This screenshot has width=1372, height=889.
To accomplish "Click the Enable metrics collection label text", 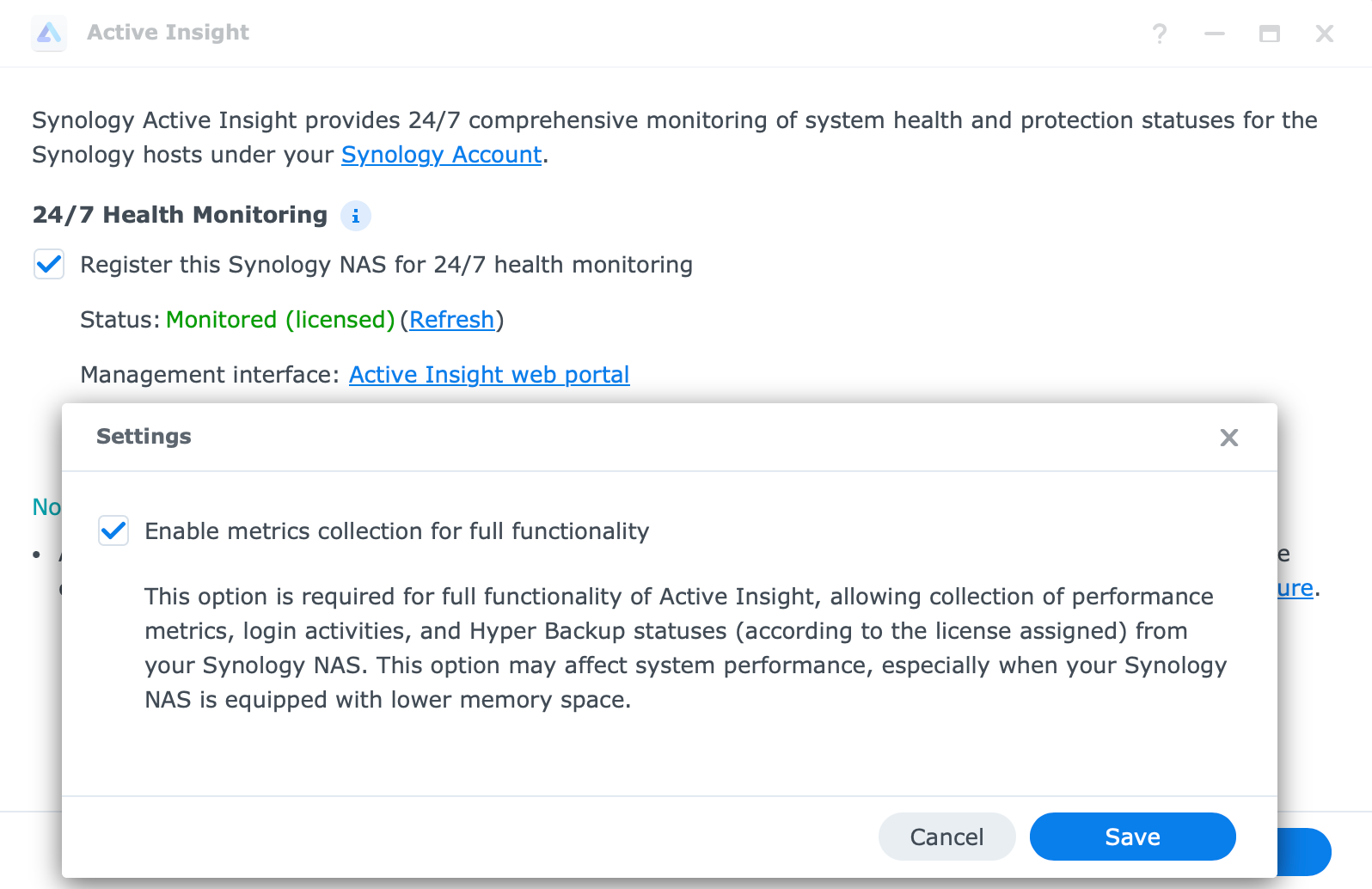I will point(397,531).
